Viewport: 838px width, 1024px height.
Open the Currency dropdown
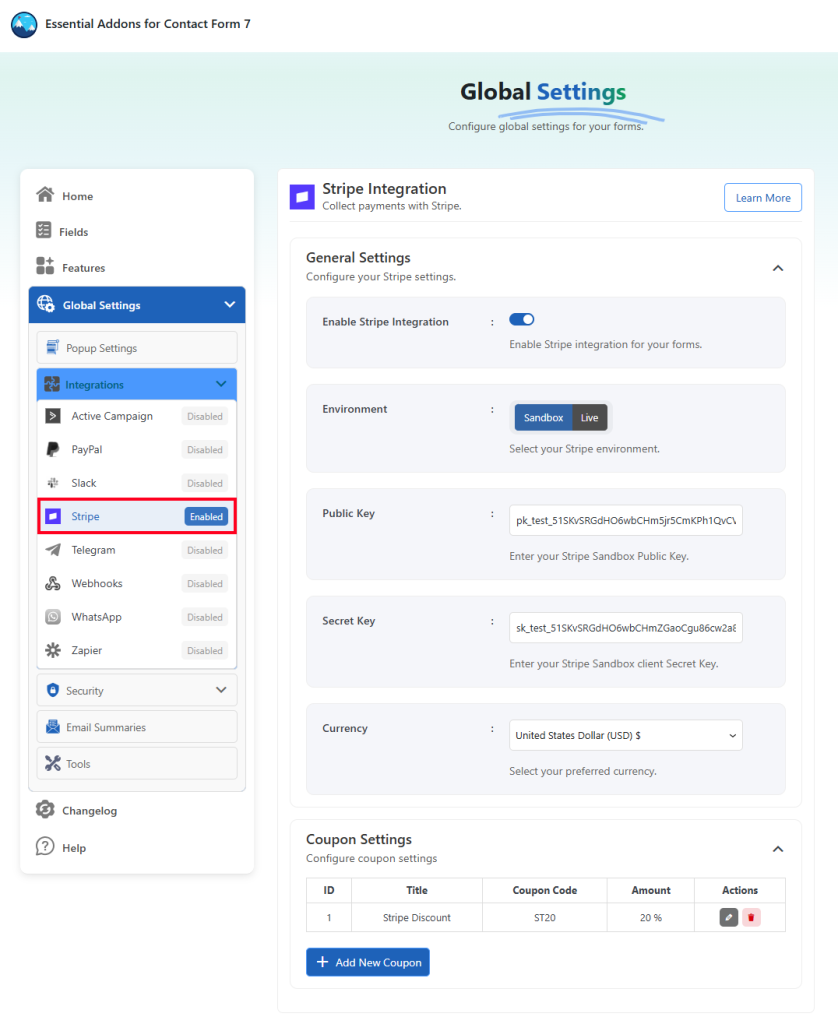point(626,735)
